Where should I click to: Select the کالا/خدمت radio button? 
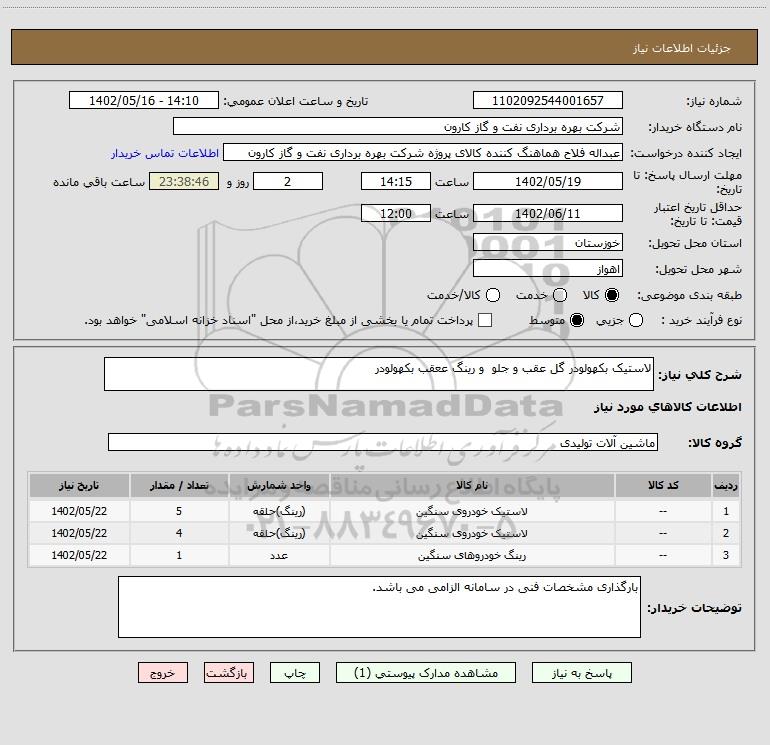(x=493, y=295)
